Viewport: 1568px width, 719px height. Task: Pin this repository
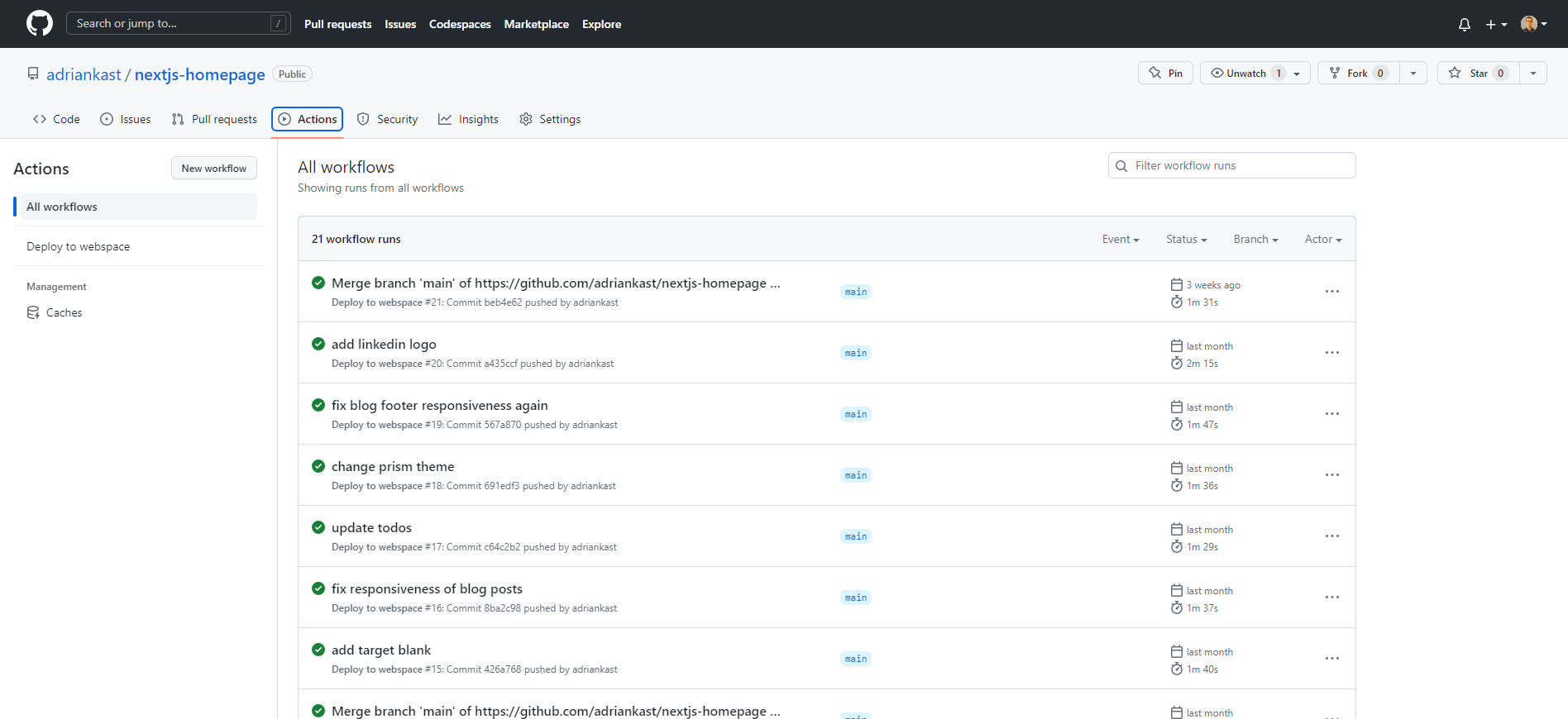1165,73
